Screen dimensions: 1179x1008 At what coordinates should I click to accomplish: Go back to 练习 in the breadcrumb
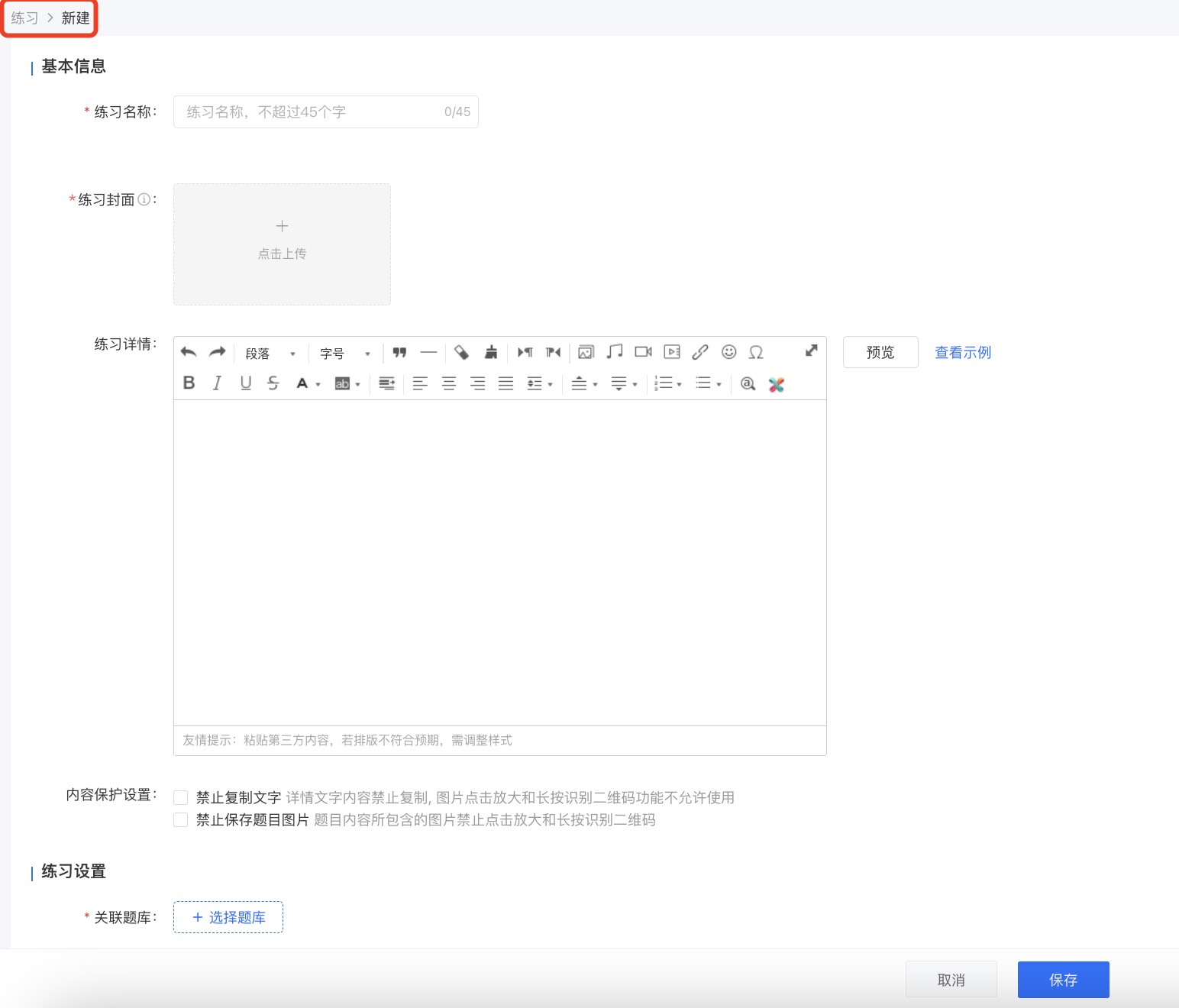click(24, 18)
